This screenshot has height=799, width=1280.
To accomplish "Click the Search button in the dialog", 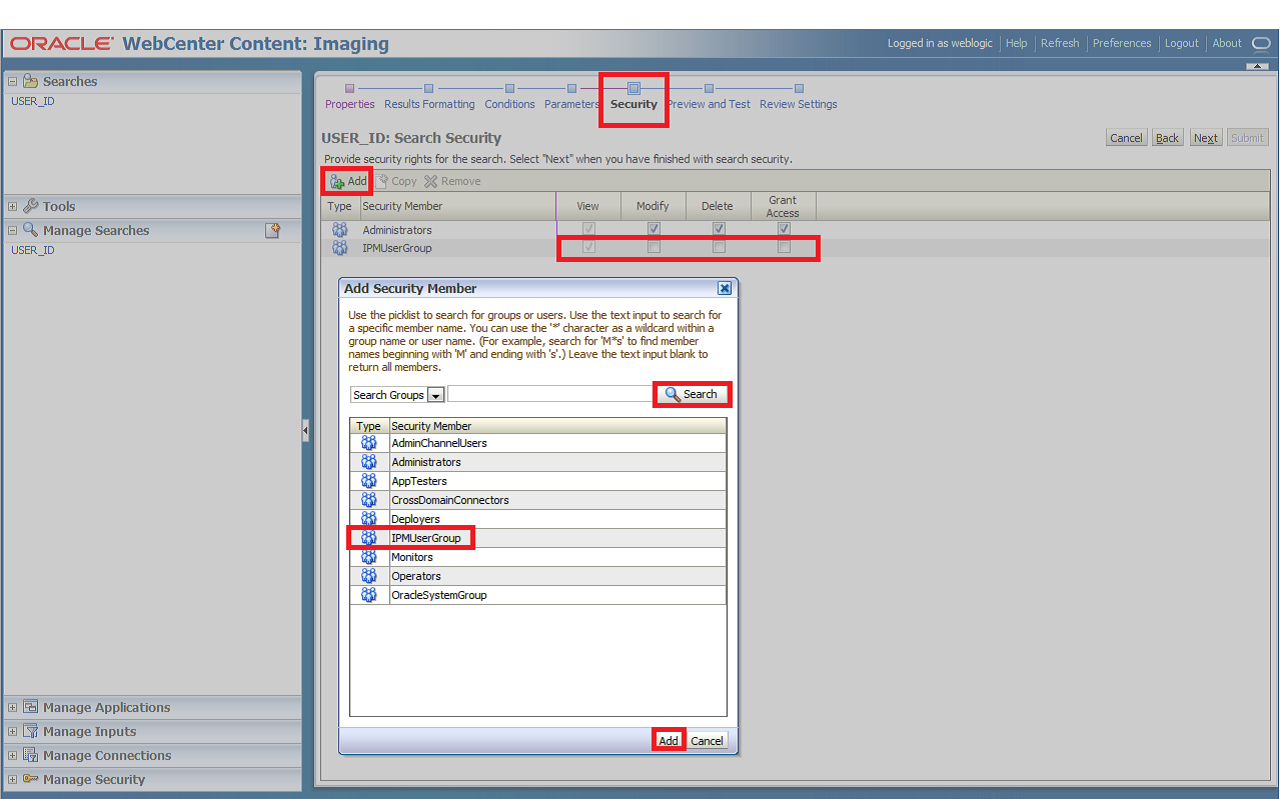I will click(692, 394).
